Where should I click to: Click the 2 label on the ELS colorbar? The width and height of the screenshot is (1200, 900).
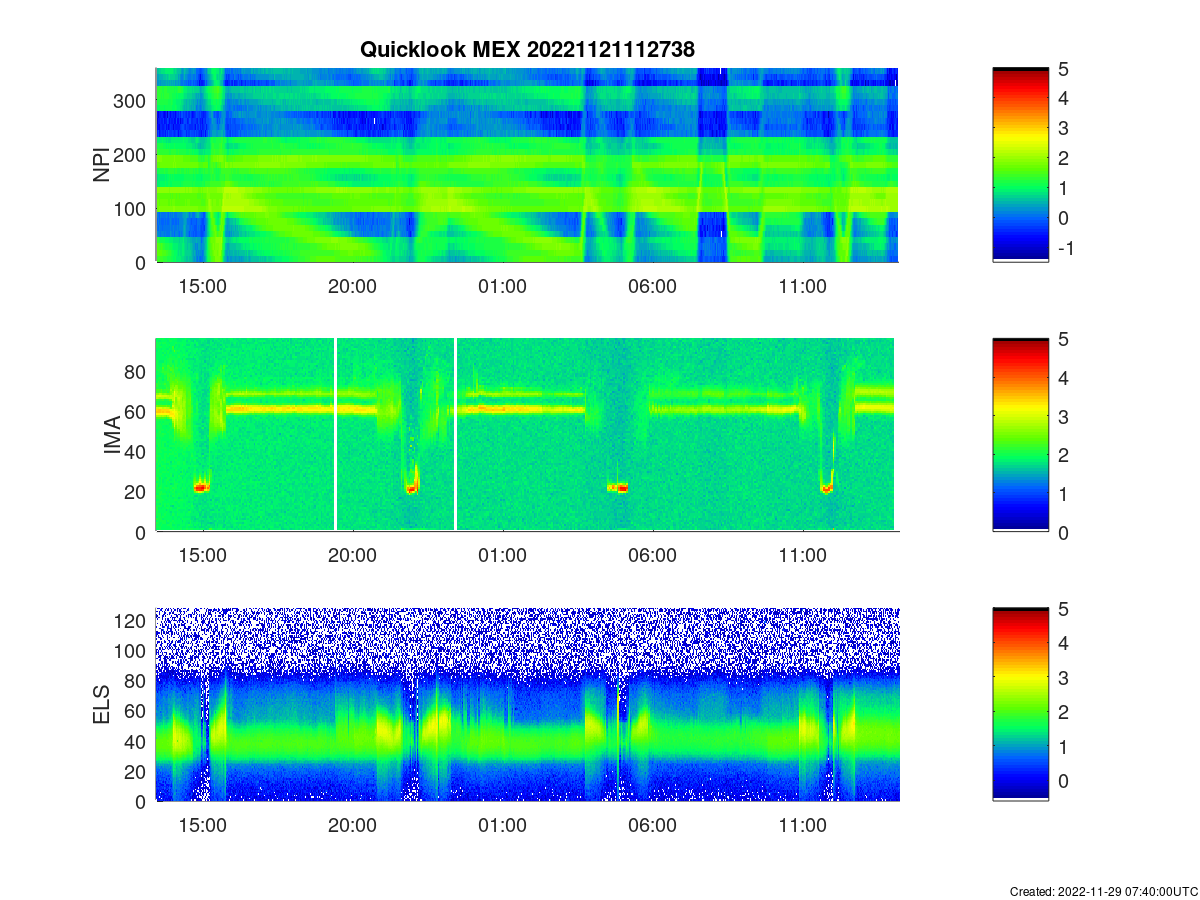[x=1063, y=712]
